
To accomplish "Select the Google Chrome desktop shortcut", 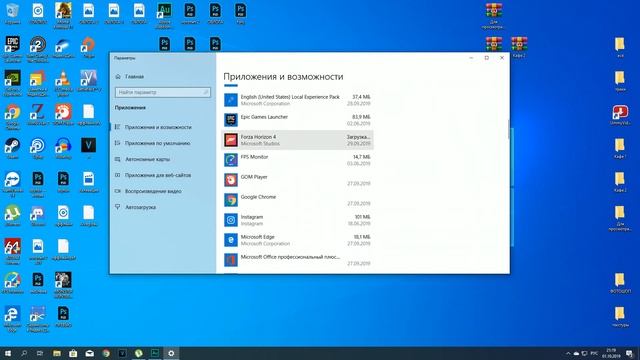I will (12, 116).
